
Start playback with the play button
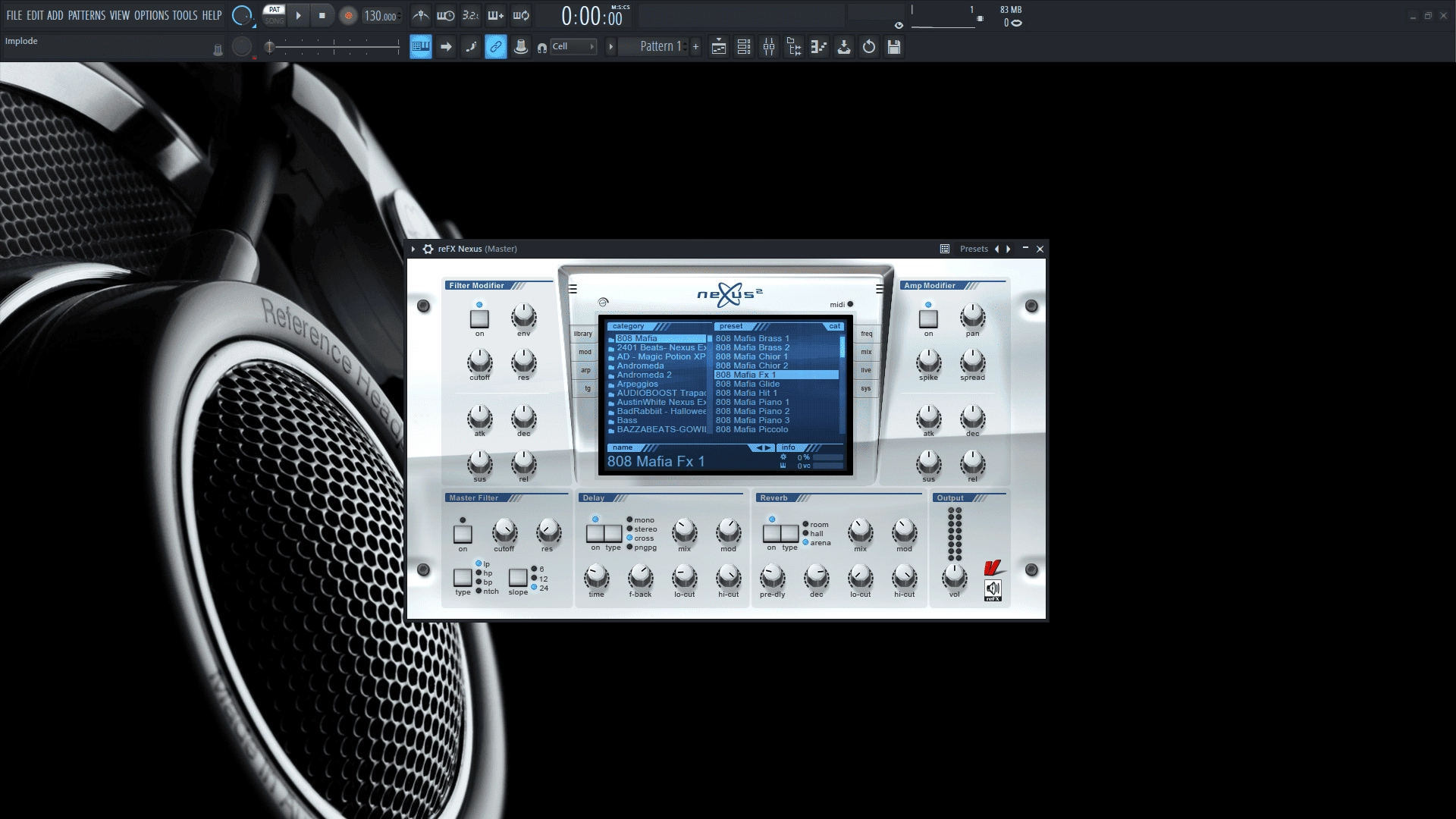[x=298, y=15]
